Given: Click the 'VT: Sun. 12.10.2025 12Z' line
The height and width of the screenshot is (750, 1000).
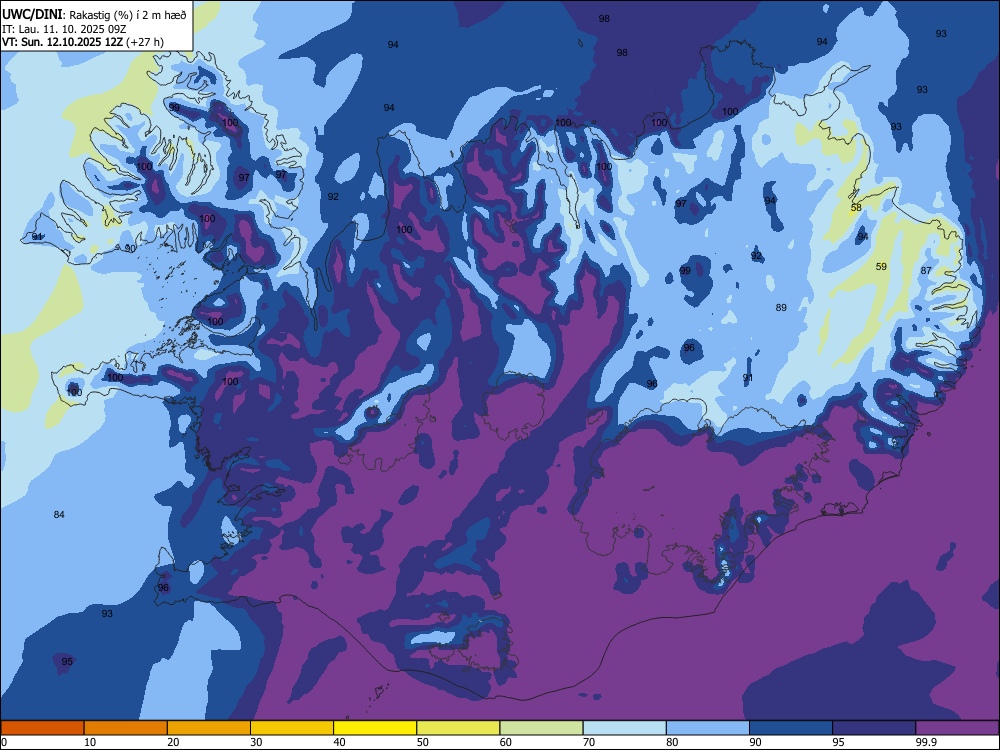Looking at the screenshot, I should [63, 42].
